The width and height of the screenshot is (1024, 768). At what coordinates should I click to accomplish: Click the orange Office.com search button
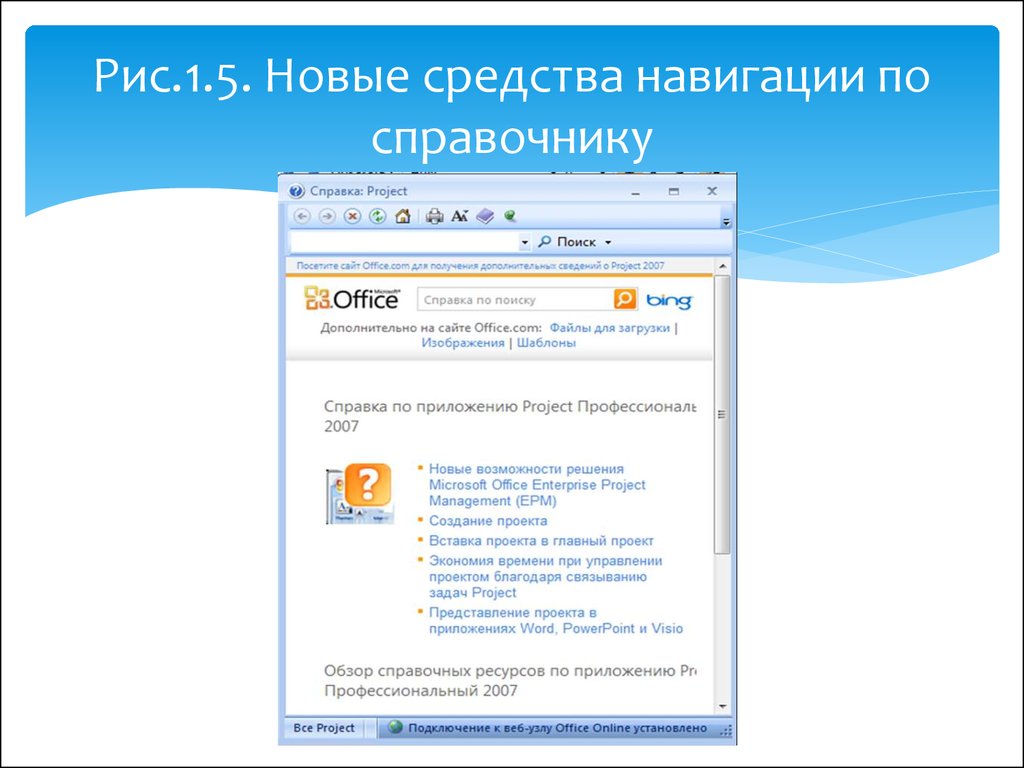[x=625, y=299]
